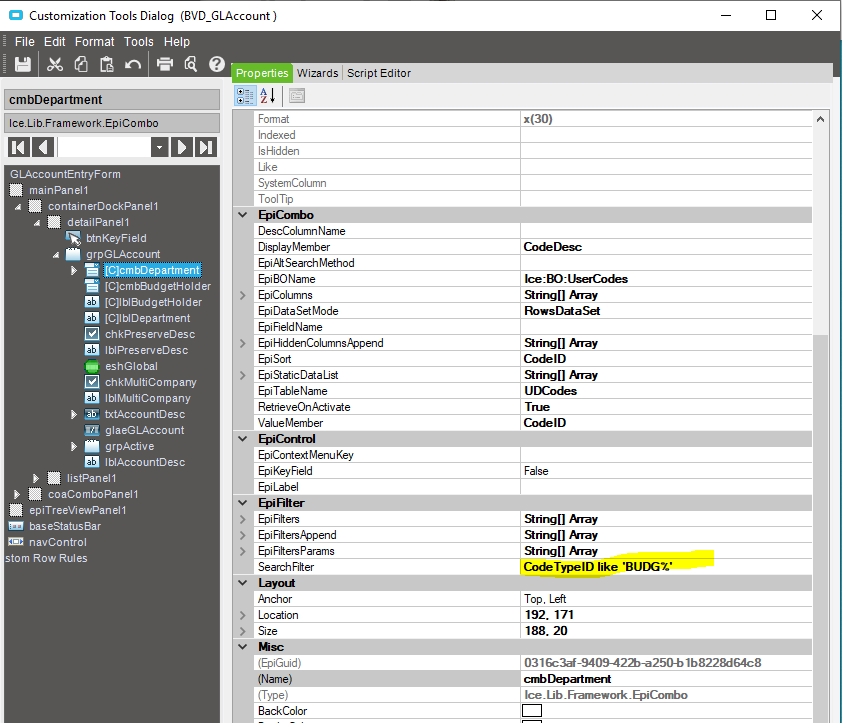
Task: Expand the EpiFiltersParams property row
Action: point(243,551)
